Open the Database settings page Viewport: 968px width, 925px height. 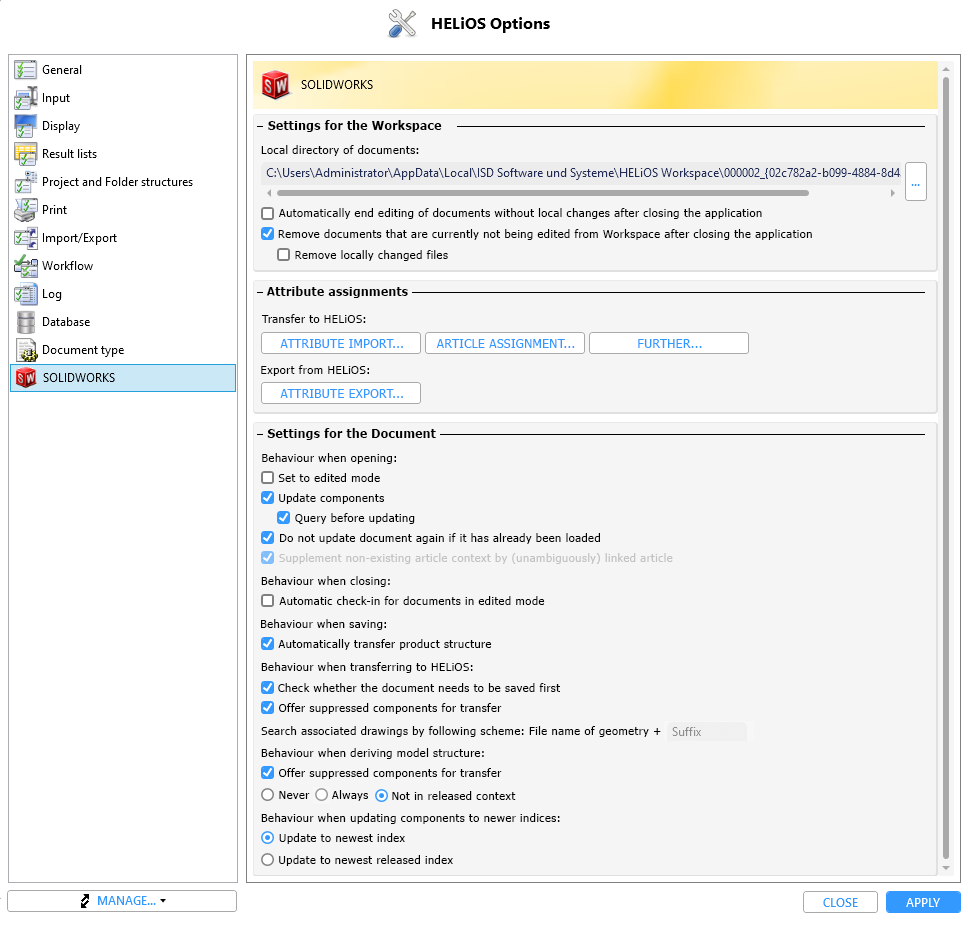123,322
